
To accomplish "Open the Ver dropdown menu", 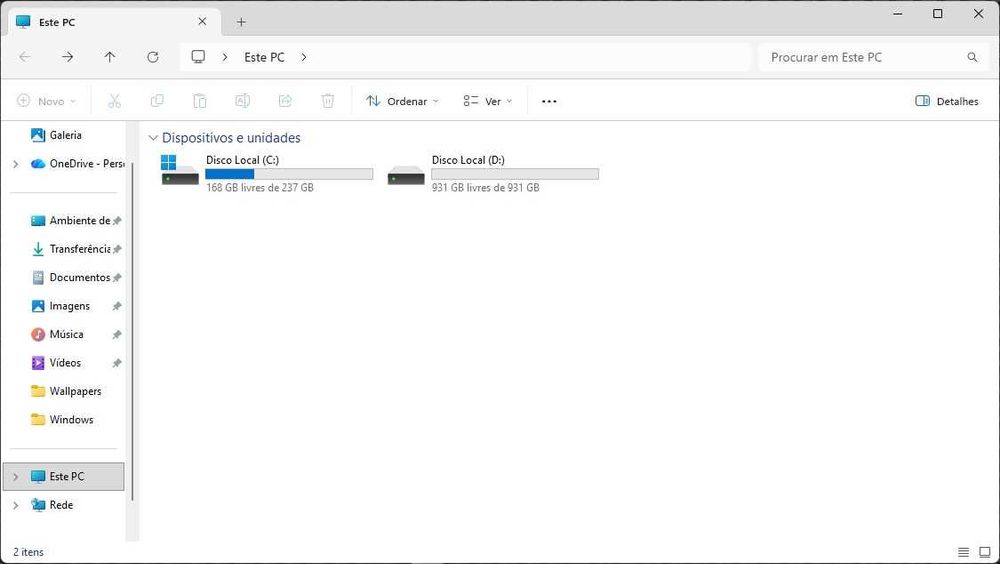I will click(x=488, y=101).
